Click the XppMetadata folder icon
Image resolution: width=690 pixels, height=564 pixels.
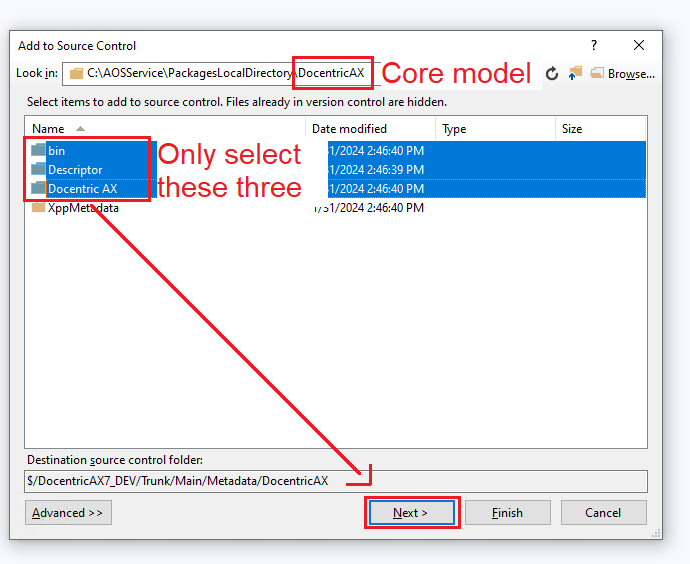(38, 207)
